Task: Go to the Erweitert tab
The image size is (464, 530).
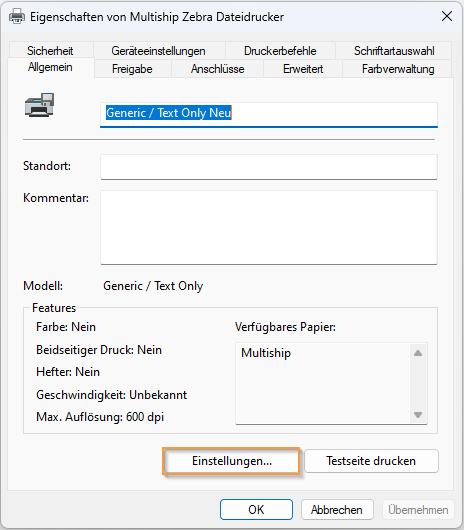Action: 303,69
